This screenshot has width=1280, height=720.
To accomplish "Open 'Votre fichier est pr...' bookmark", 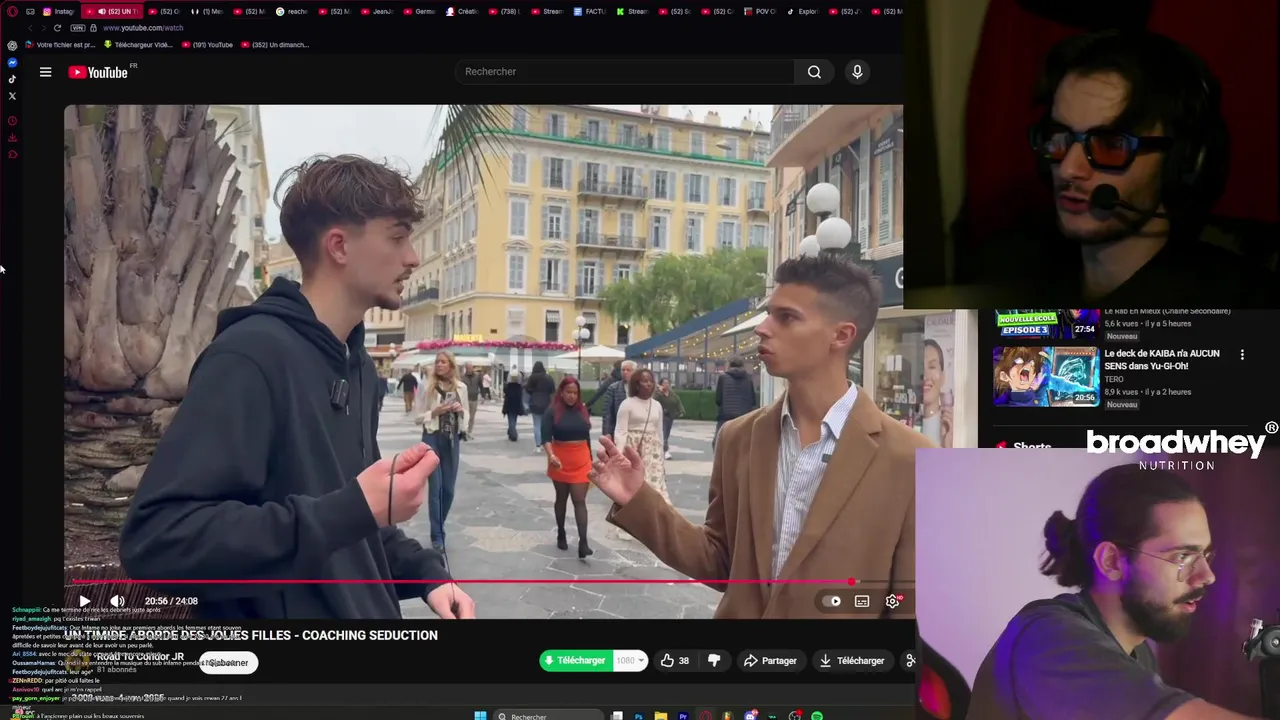I will [x=60, y=45].
